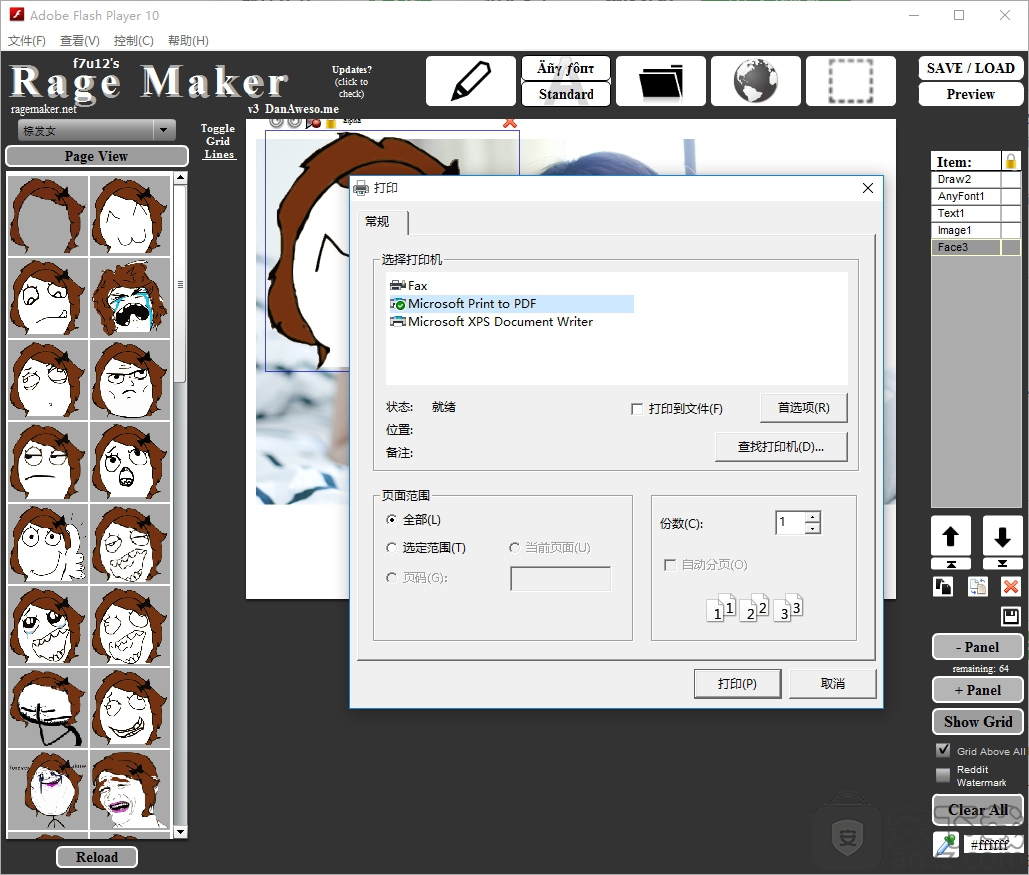Click Toggle Grid Lines
The image size is (1029, 875).
[218, 141]
